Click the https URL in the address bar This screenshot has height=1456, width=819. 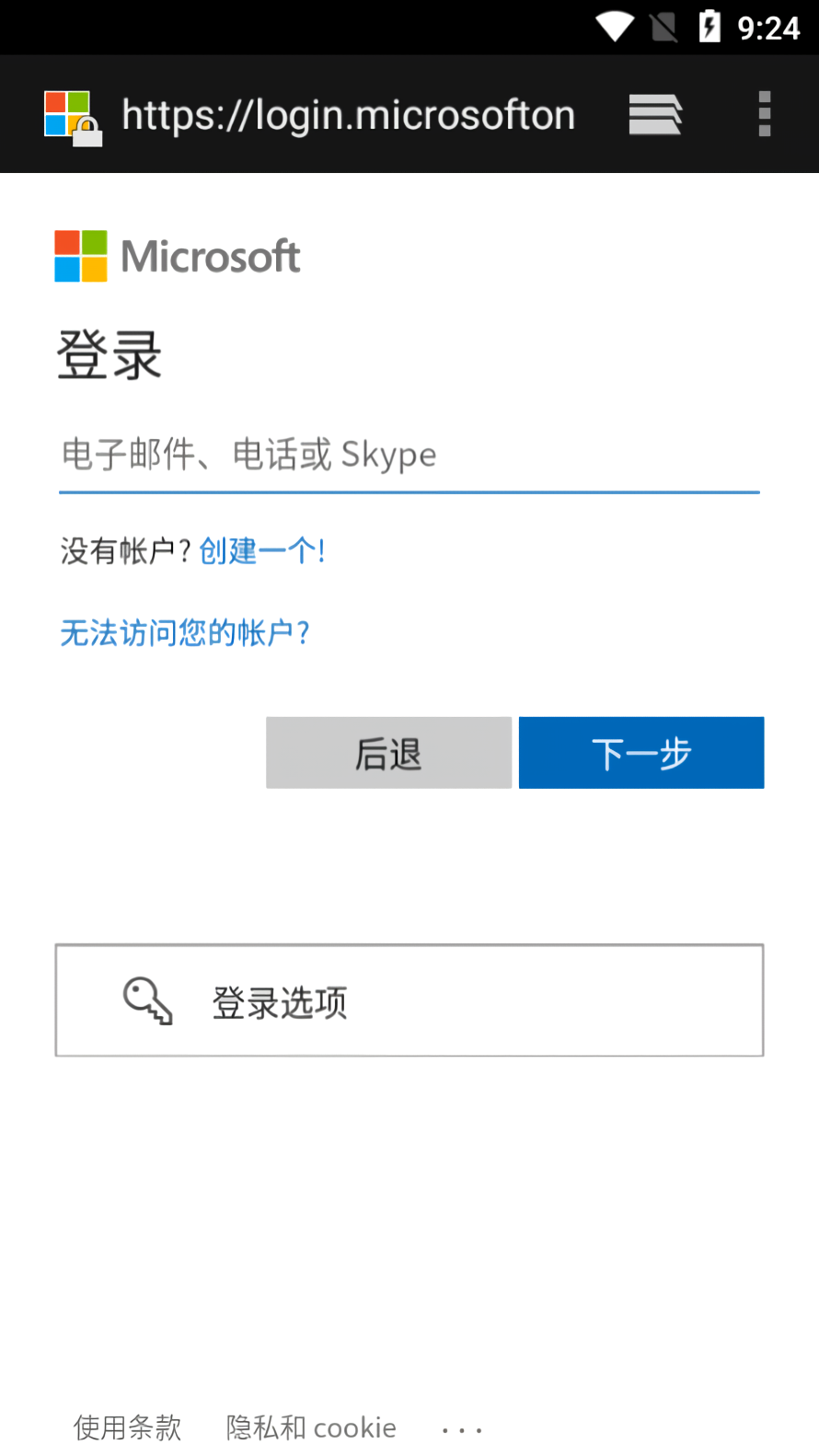tap(348, 113)
